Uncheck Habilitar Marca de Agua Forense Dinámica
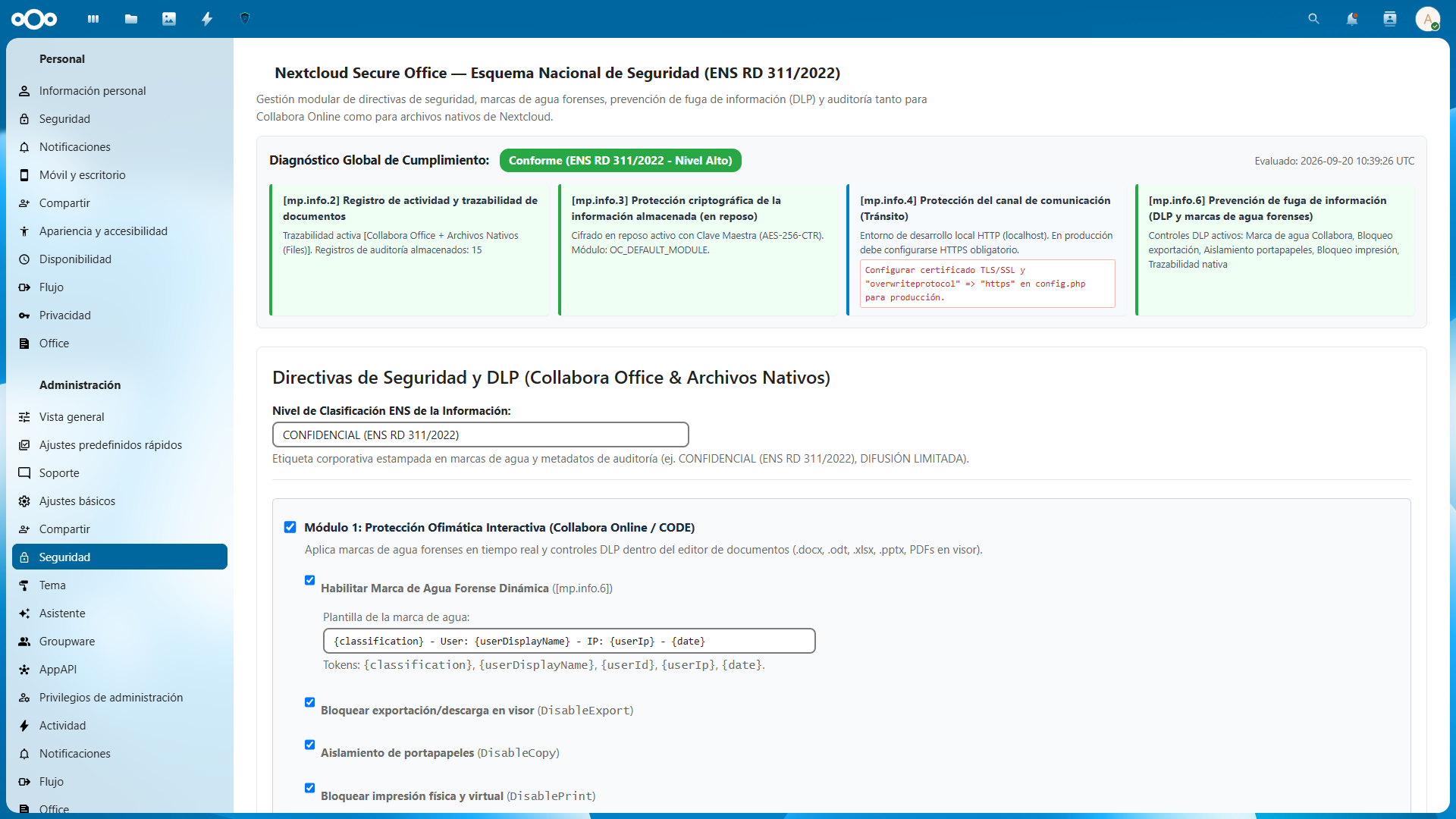Image resolution: width=1456 pixels, height=819 pixels. click(x=309, y=580)
